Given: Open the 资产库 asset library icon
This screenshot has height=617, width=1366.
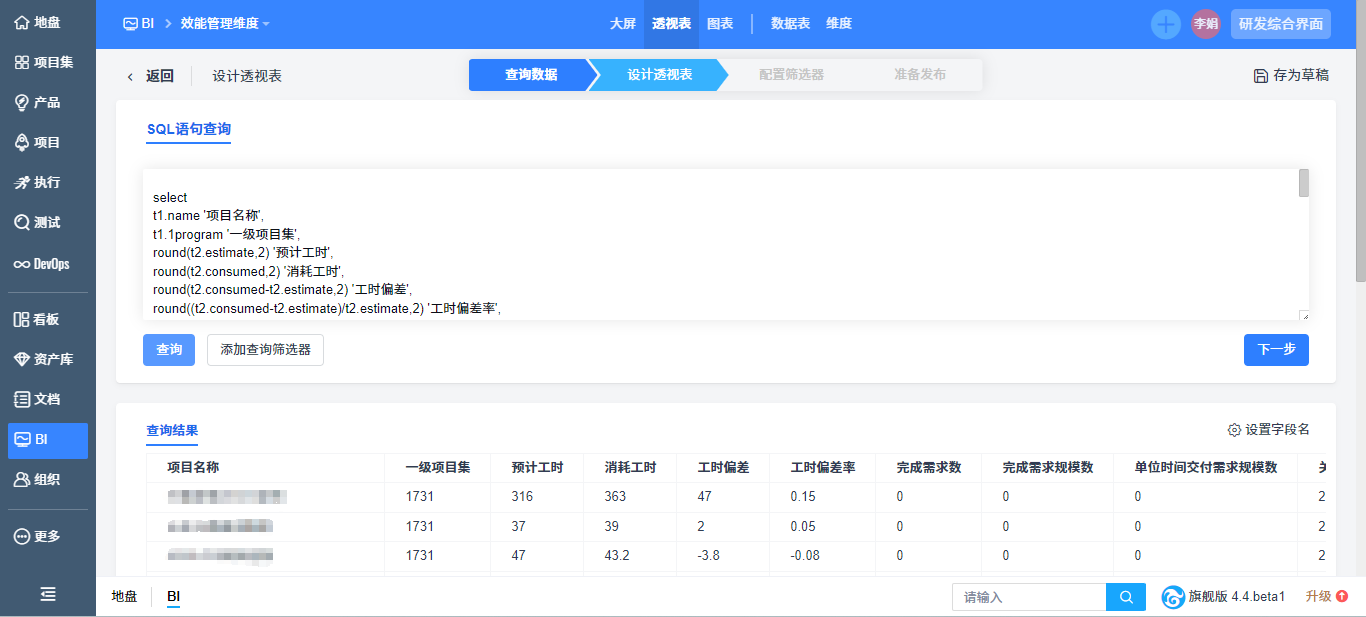Looking at the screenshot, I should point(21,359).
